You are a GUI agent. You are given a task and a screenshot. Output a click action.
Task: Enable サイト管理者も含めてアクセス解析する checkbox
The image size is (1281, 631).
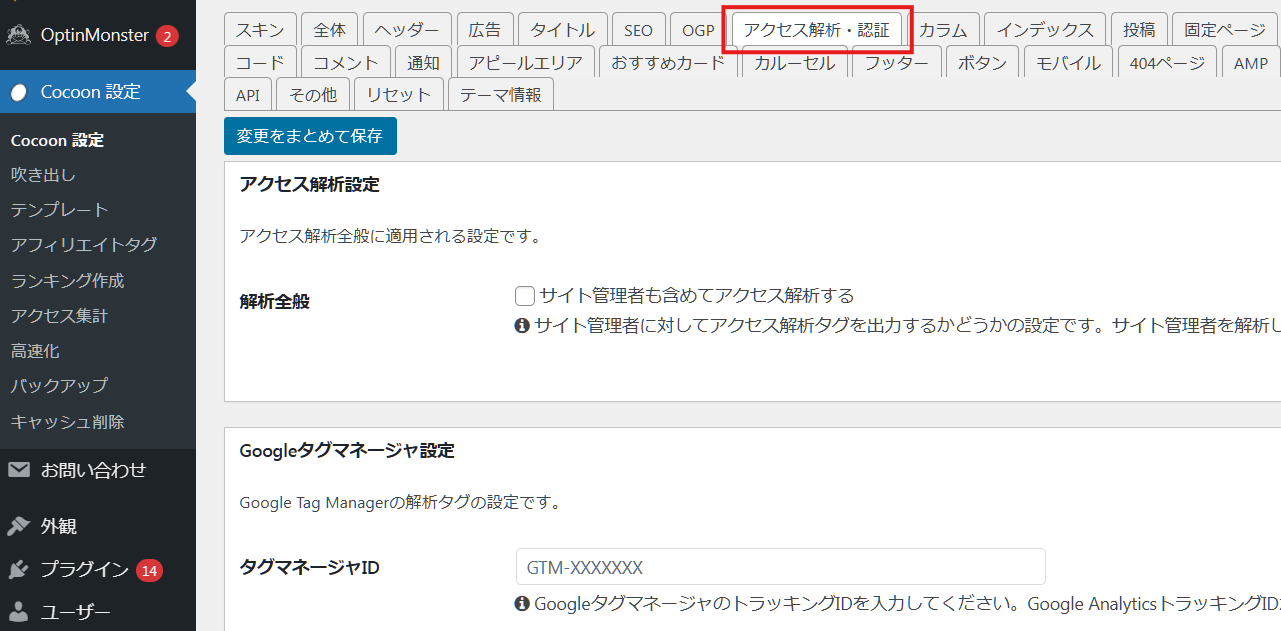[x=525, y=296]
